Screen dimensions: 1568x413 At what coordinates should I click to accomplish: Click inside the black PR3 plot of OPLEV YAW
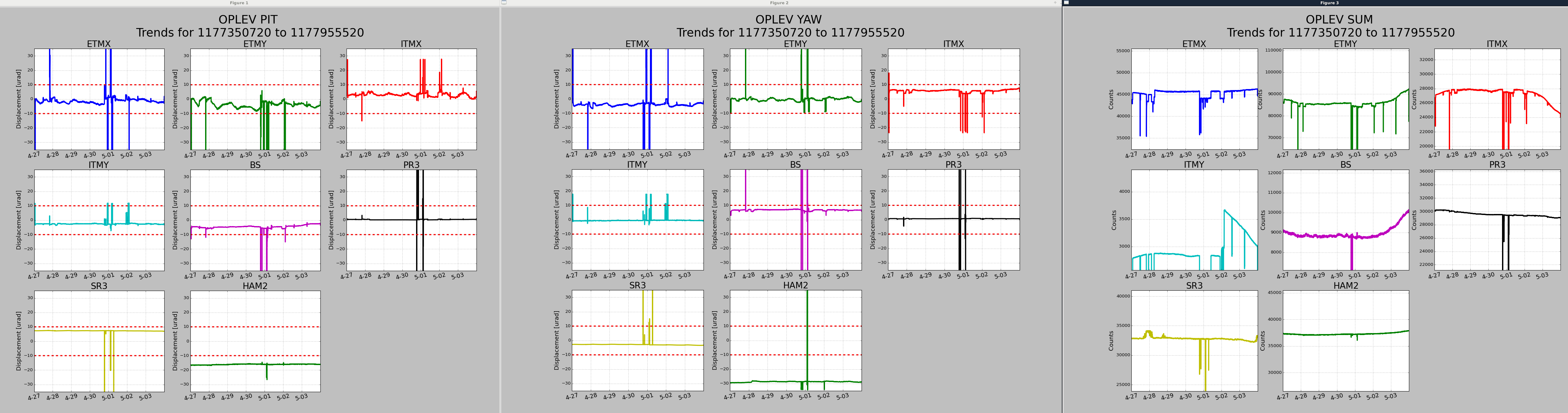(x=954, y=220)
